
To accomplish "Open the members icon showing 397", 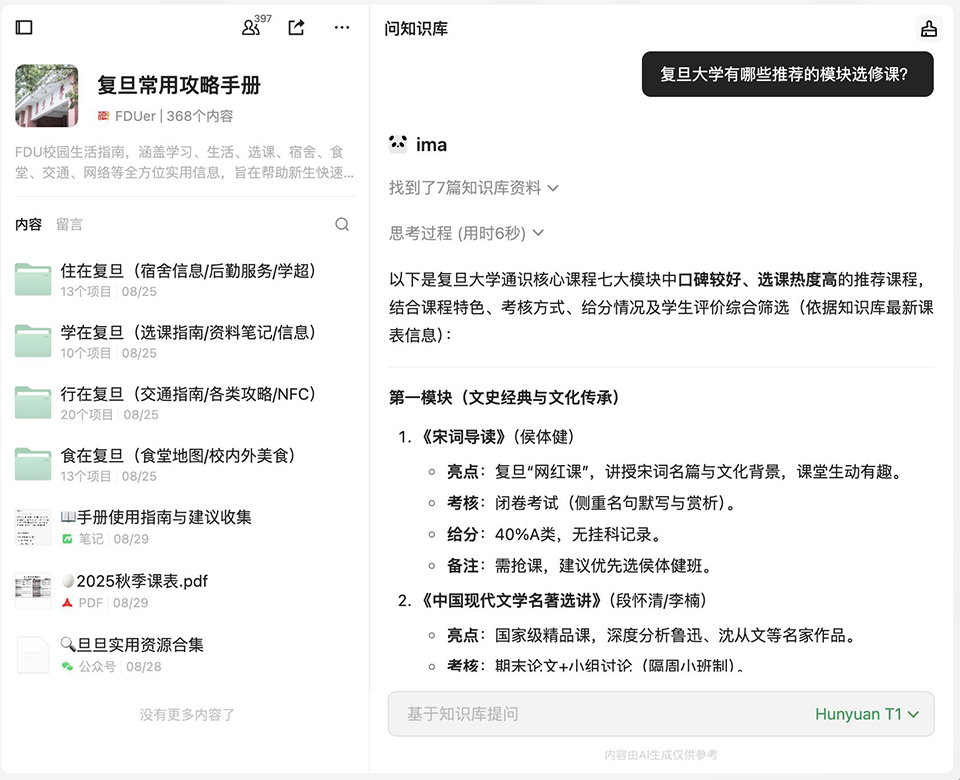I will pyautogui.click(x=251, y=28).
